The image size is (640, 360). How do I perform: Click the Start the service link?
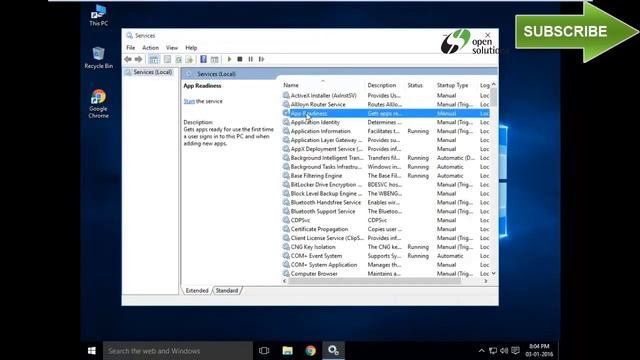point(189,101)
